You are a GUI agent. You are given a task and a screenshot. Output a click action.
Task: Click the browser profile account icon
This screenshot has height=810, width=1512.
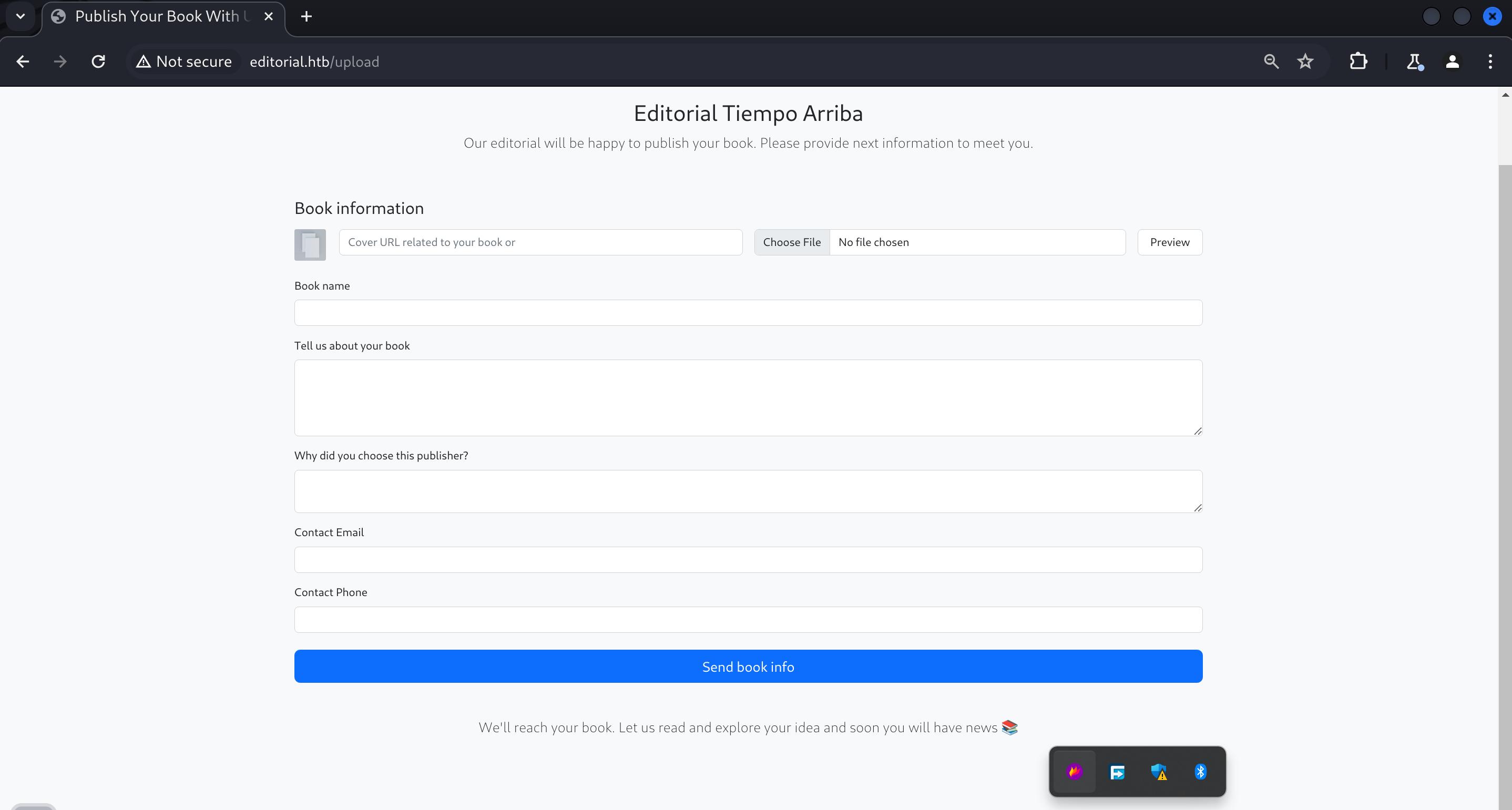point(1452,62)
